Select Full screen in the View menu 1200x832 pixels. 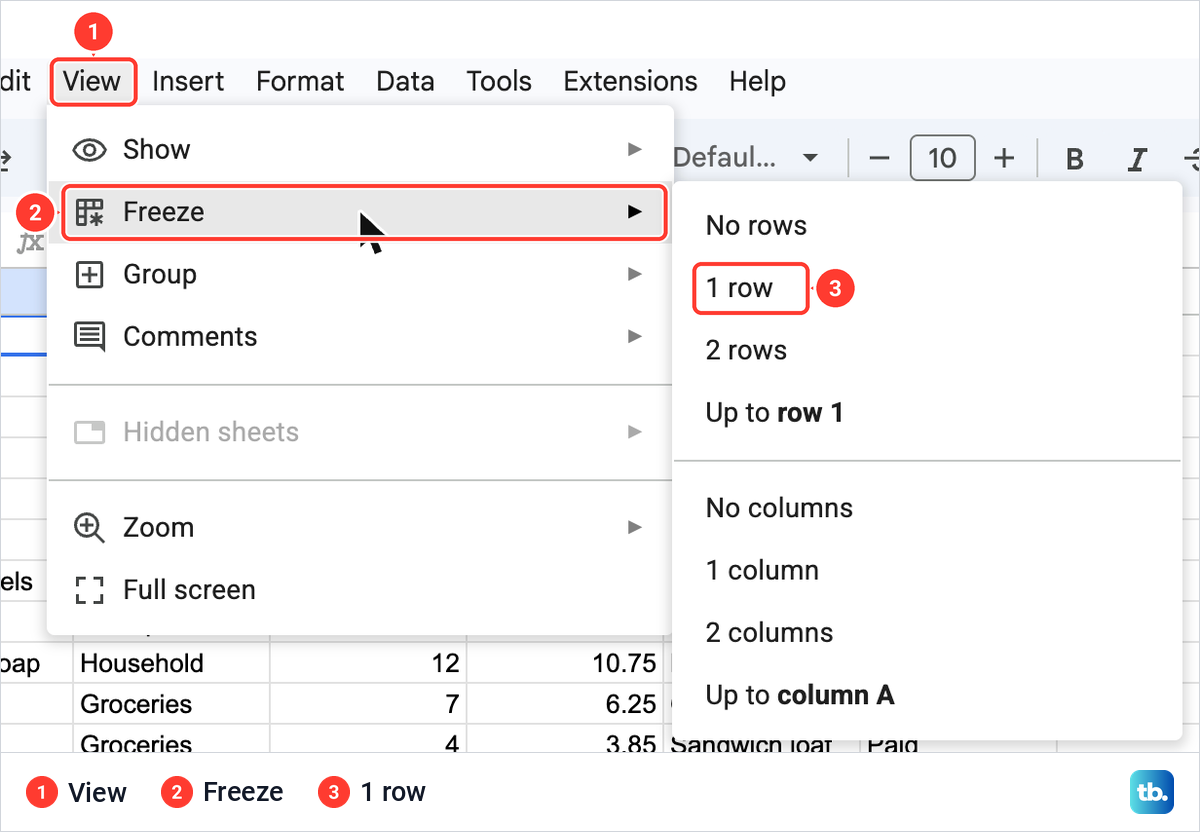360,590
